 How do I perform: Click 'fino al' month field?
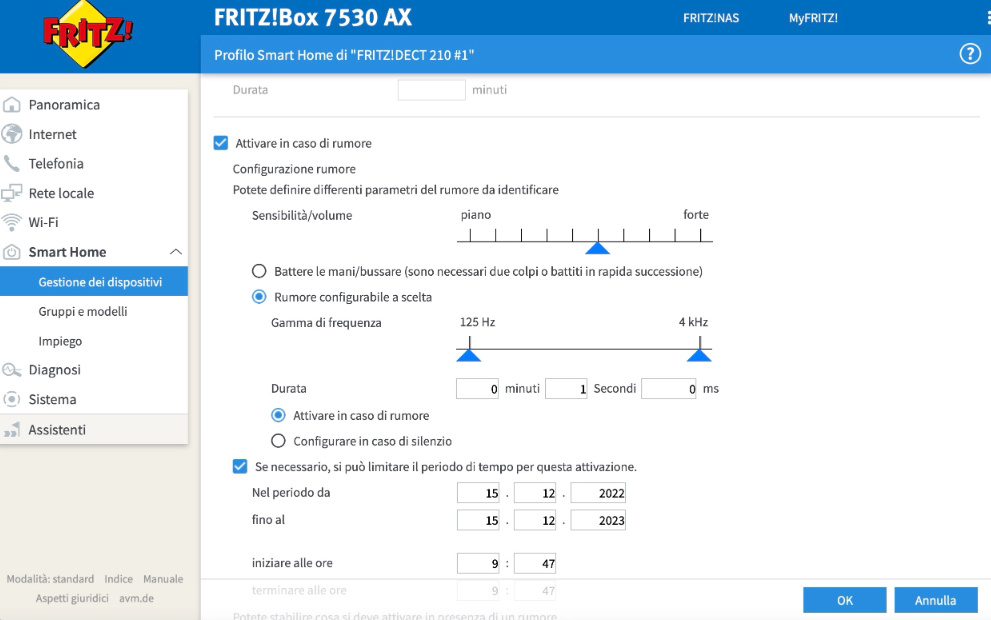click(x=535, y=520)
